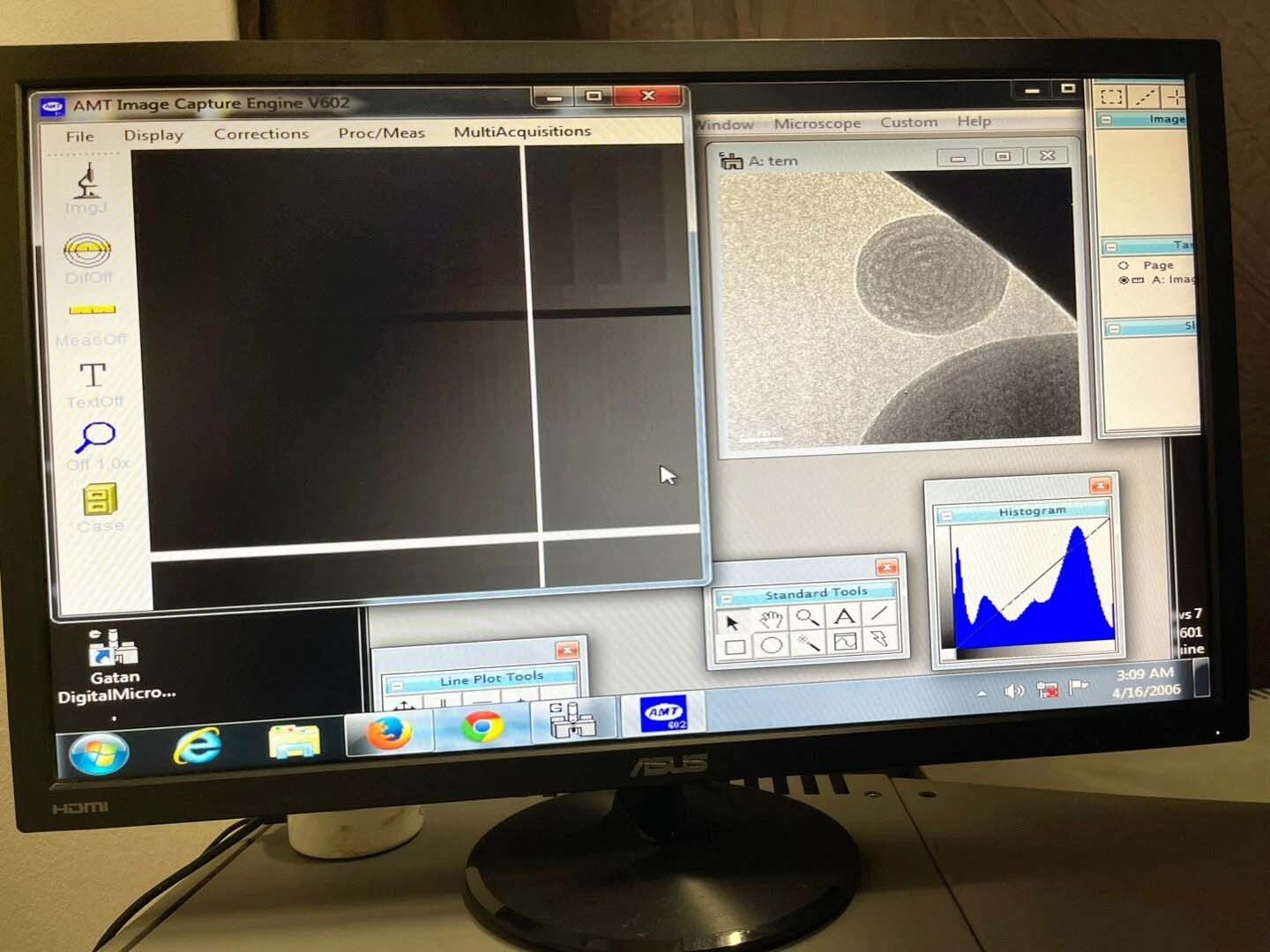Select the line drawing tool in Standard Tools

click(x=878, y=614)
